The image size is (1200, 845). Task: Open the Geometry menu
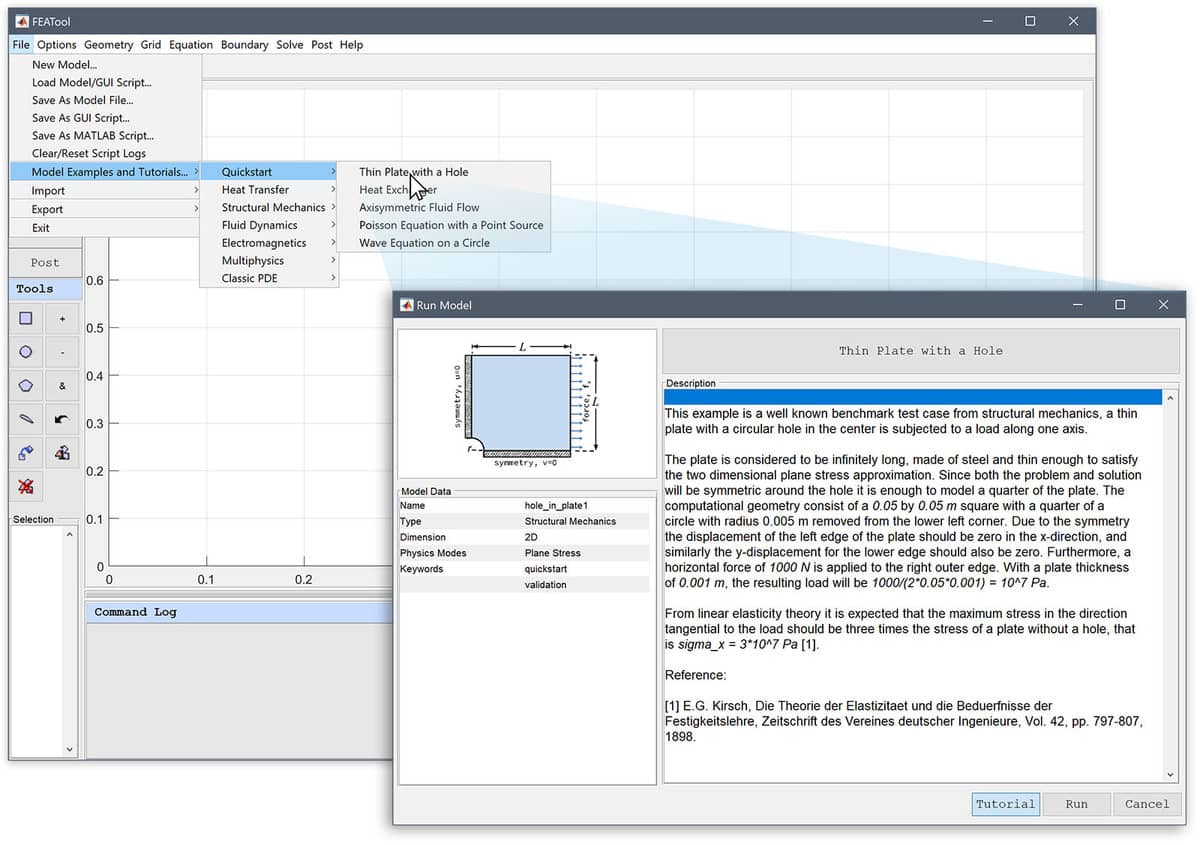coord(108,44)
